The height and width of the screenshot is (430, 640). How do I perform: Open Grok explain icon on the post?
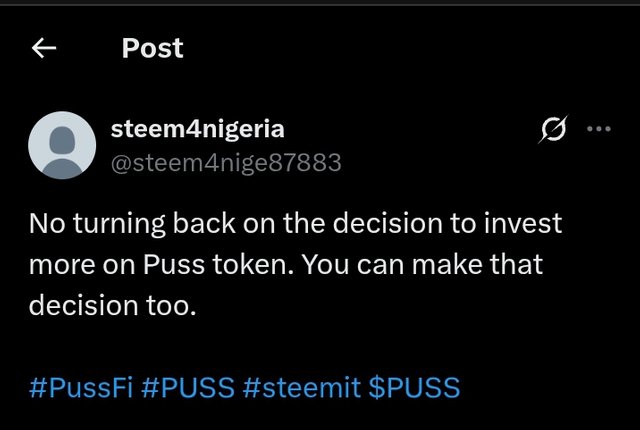(553, 129)
